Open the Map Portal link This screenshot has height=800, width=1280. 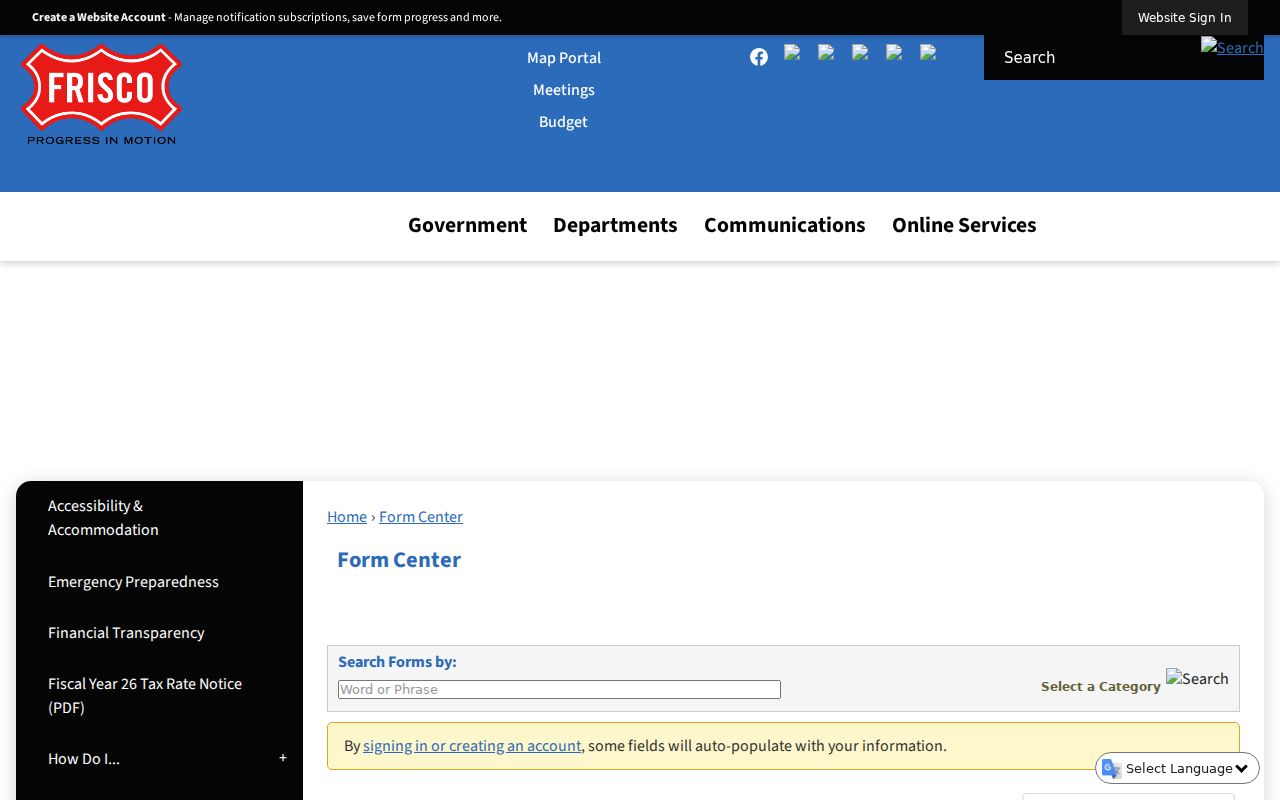click(564, 58)
